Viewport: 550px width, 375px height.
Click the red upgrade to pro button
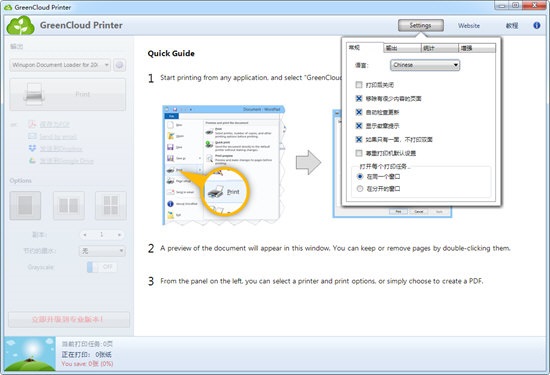pos(69,319)
